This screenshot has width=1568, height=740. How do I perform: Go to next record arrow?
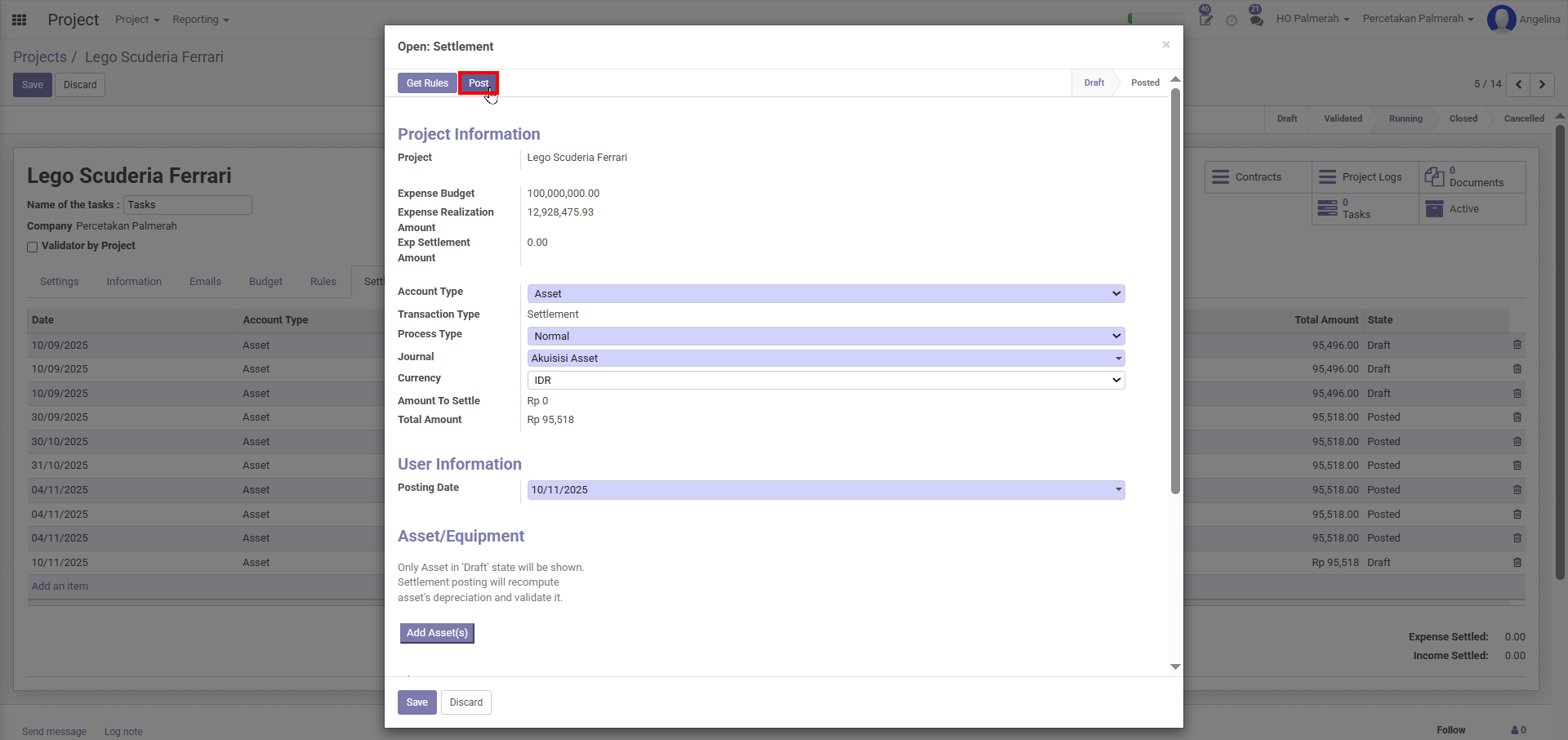click(1542, 84)
